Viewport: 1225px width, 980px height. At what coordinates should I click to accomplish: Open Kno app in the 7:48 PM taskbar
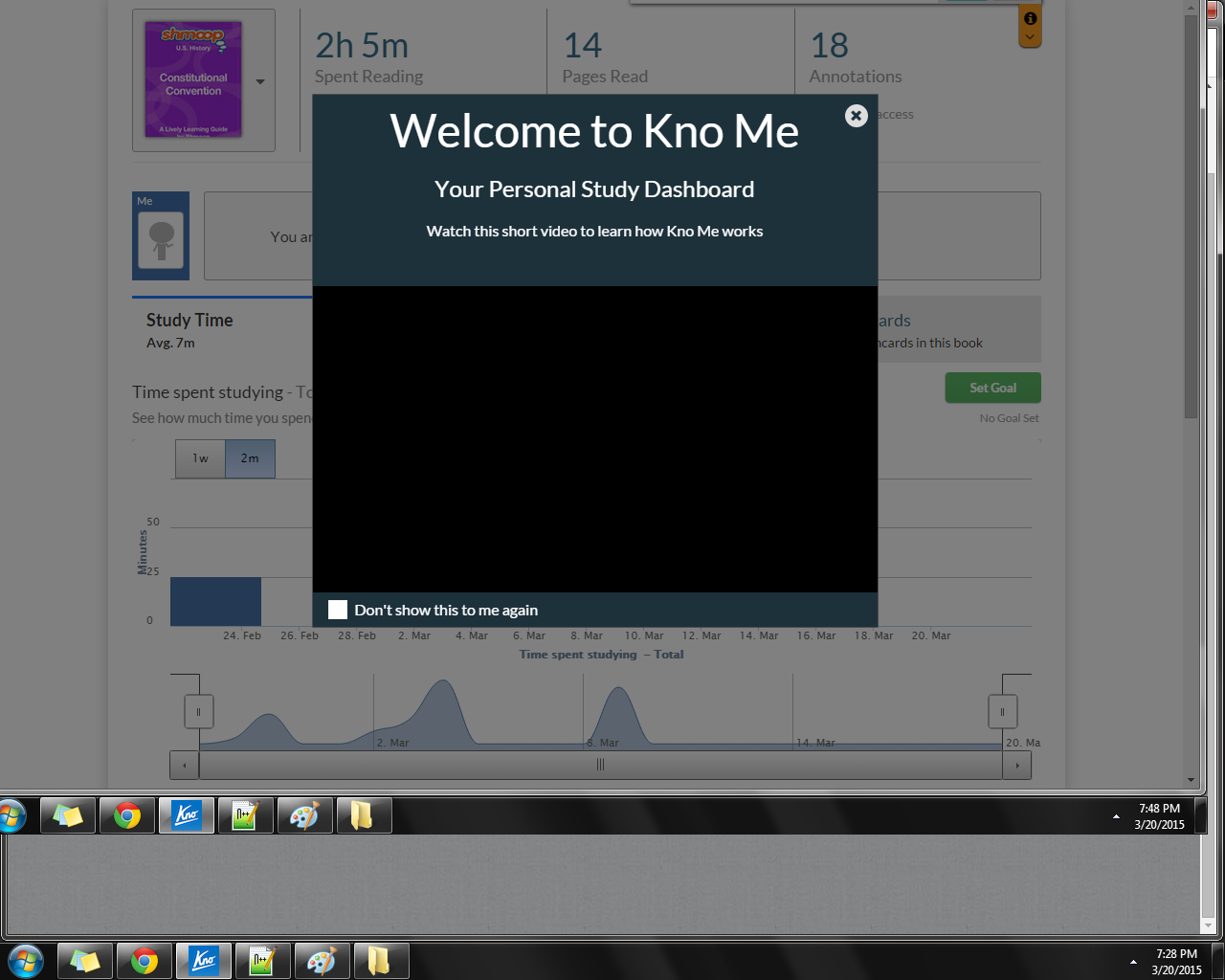tap(187, 815)
